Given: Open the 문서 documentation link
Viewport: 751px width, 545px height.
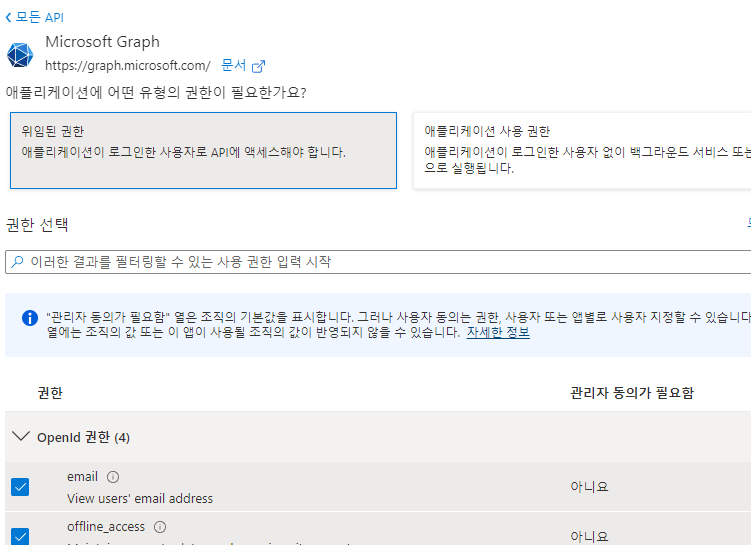Looking at the screenshot, I should (x=234, y=65).
